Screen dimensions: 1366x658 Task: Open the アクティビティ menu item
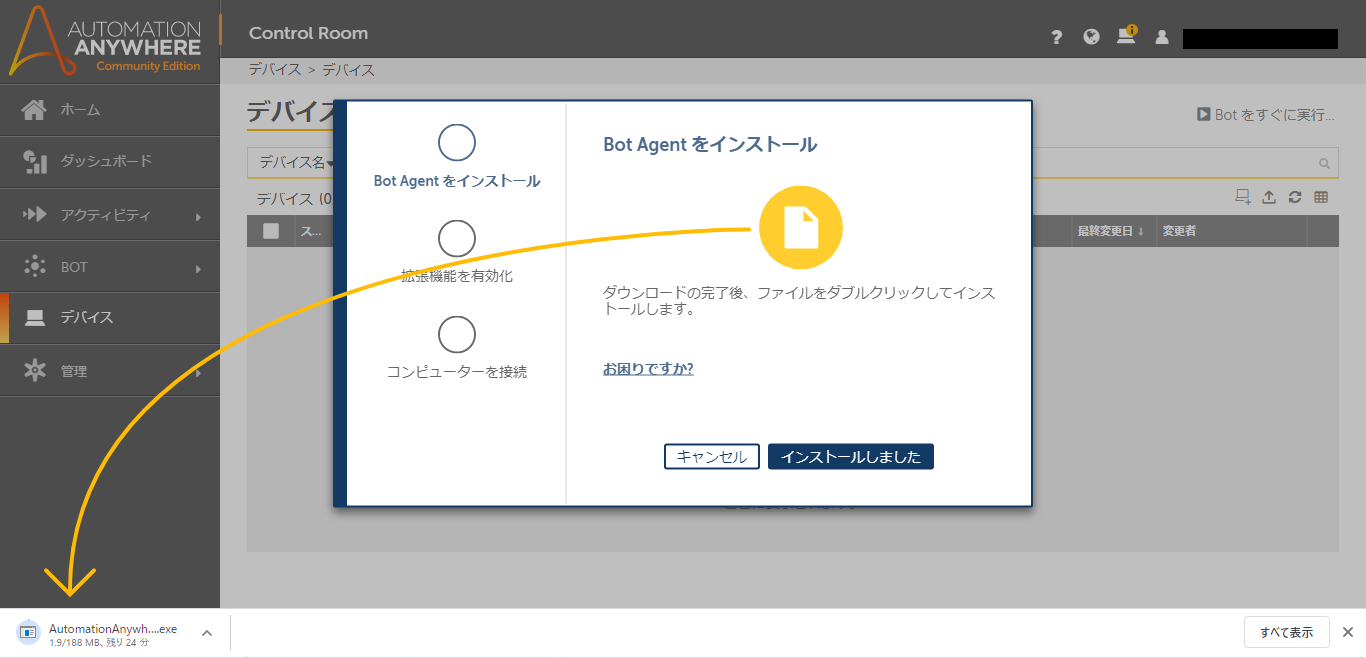pyautogui.click(x=110, y=214)
